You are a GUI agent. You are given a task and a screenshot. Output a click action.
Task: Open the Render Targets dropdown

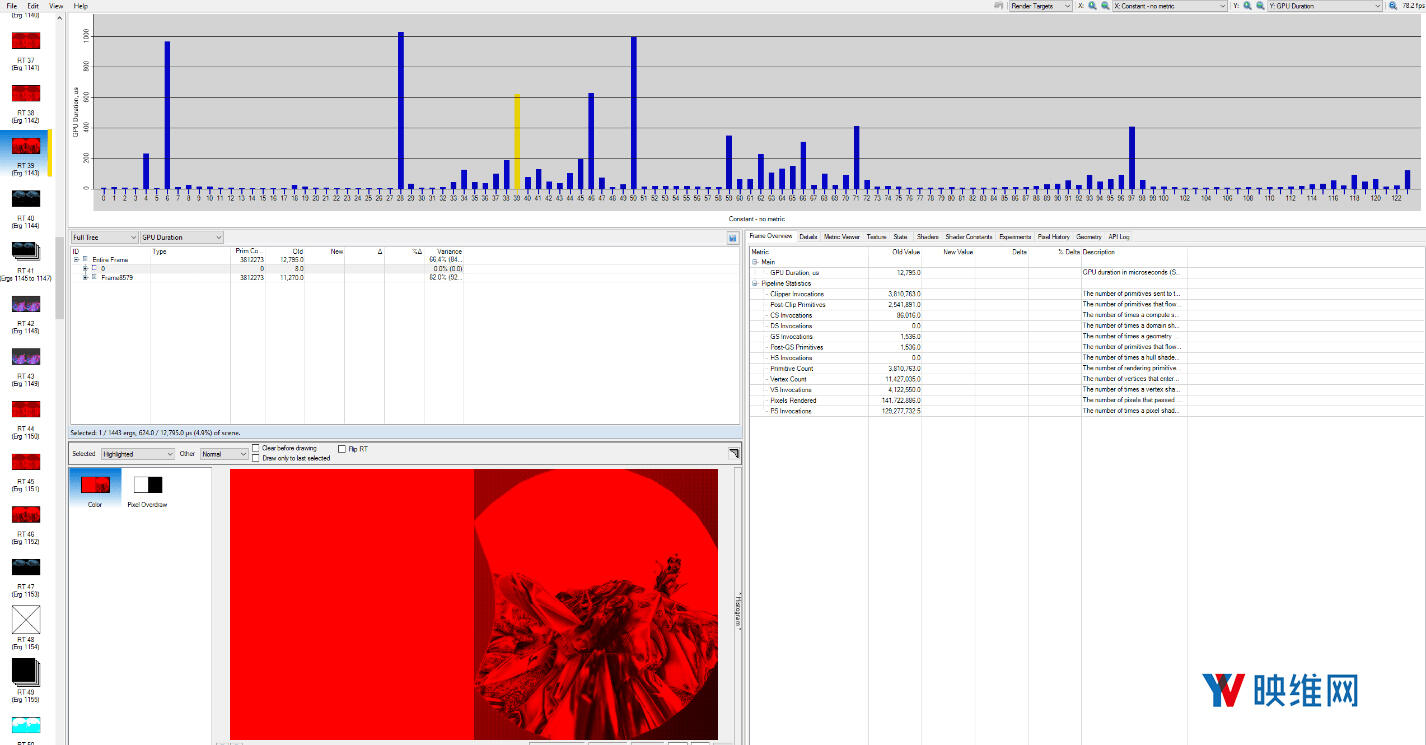click(1040, 6)
